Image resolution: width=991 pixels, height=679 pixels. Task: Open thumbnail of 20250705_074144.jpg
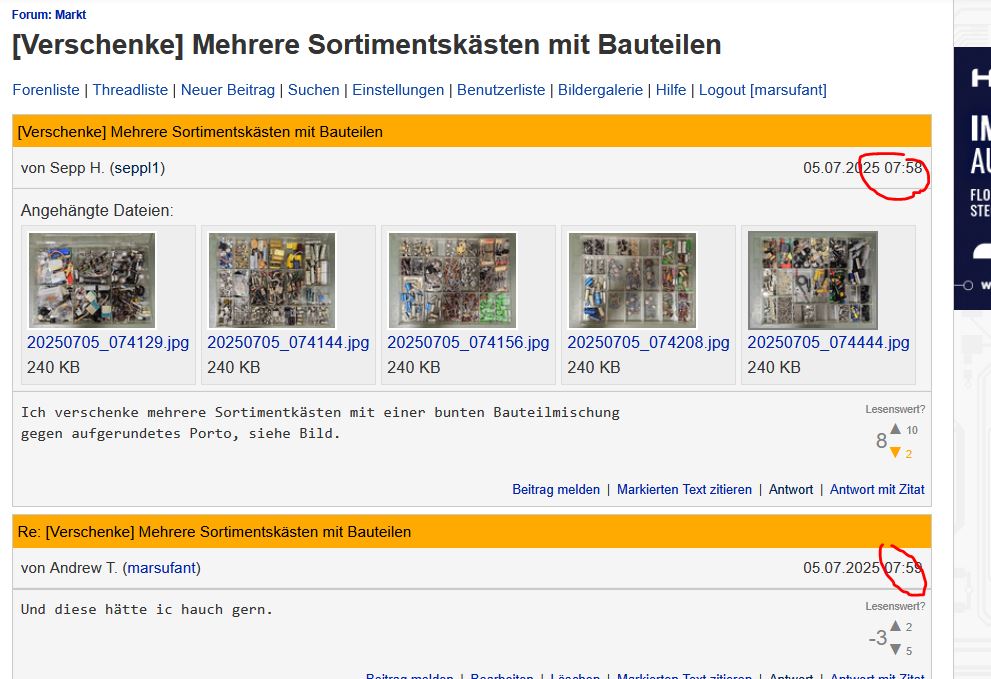[x=272, y=280]
